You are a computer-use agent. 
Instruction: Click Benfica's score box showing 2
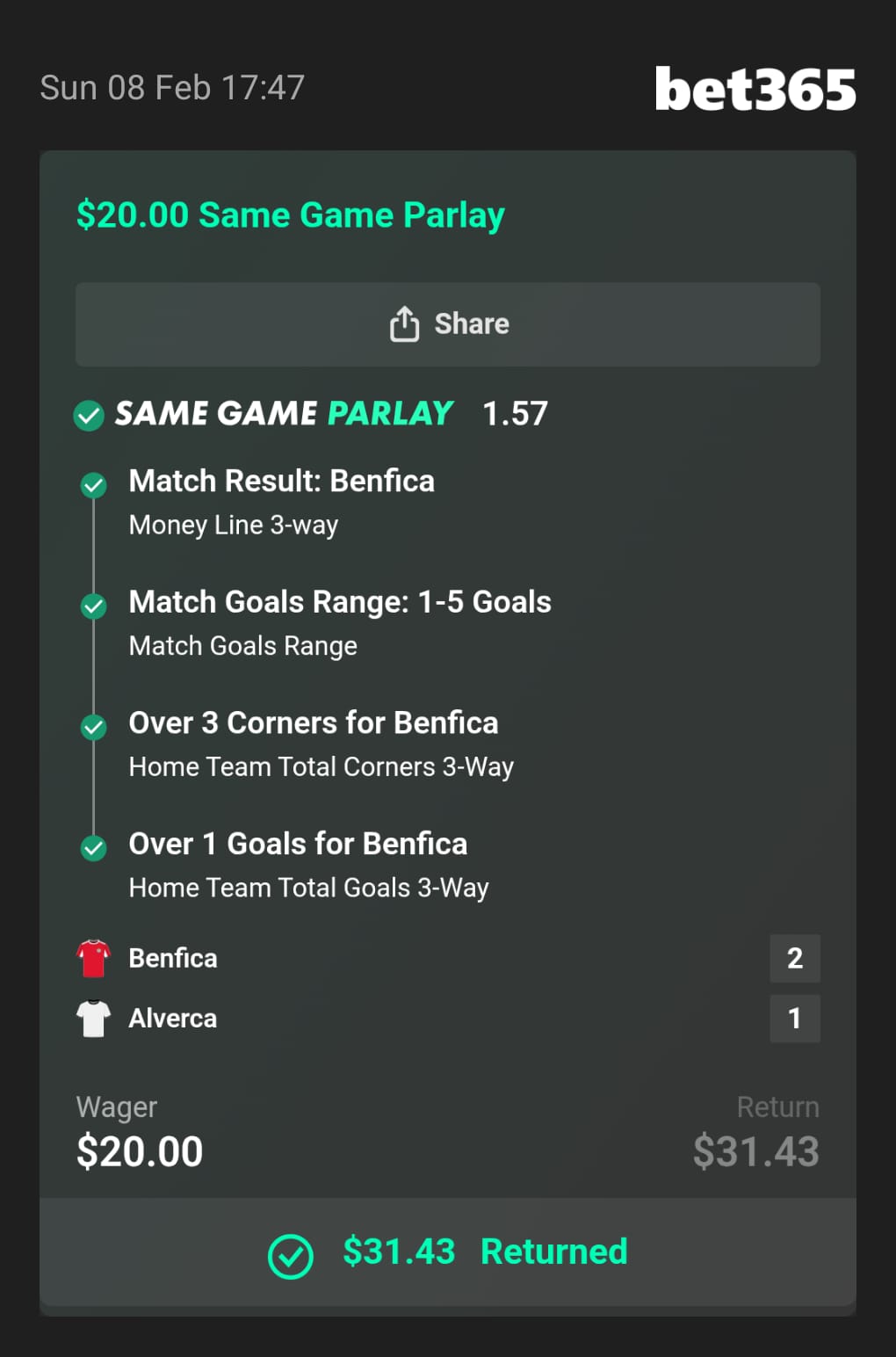pyautogui.click(x=795, y=958)
